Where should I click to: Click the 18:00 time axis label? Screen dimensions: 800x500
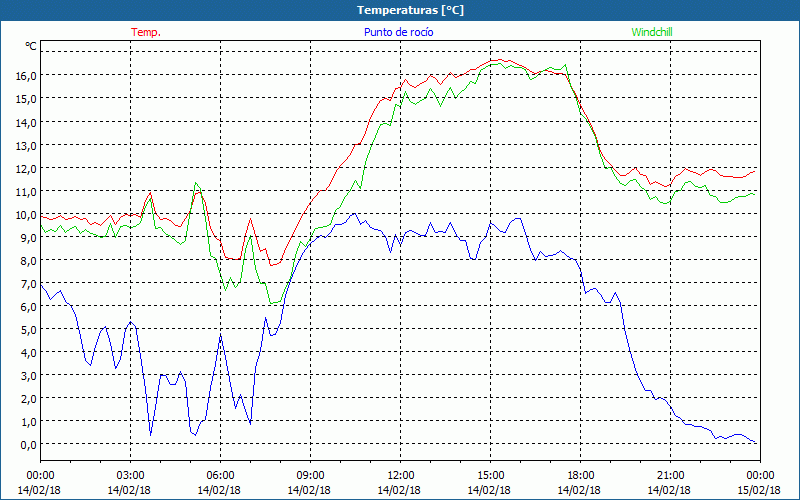point(580,476)
